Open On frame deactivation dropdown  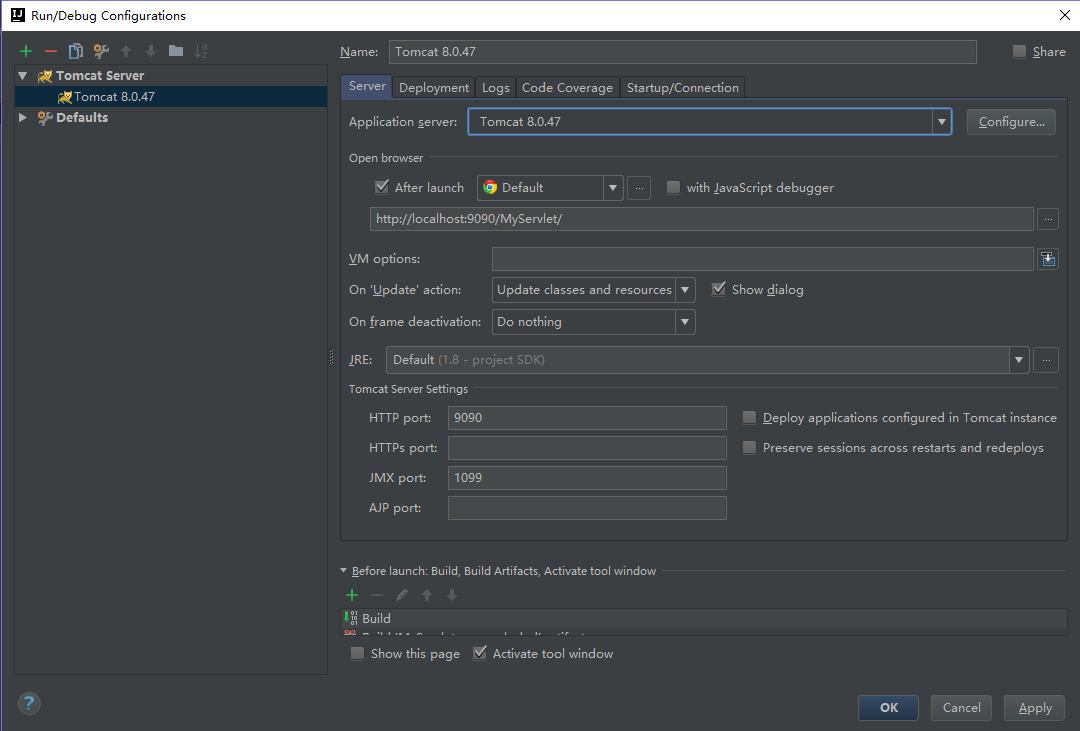point(685,322)
